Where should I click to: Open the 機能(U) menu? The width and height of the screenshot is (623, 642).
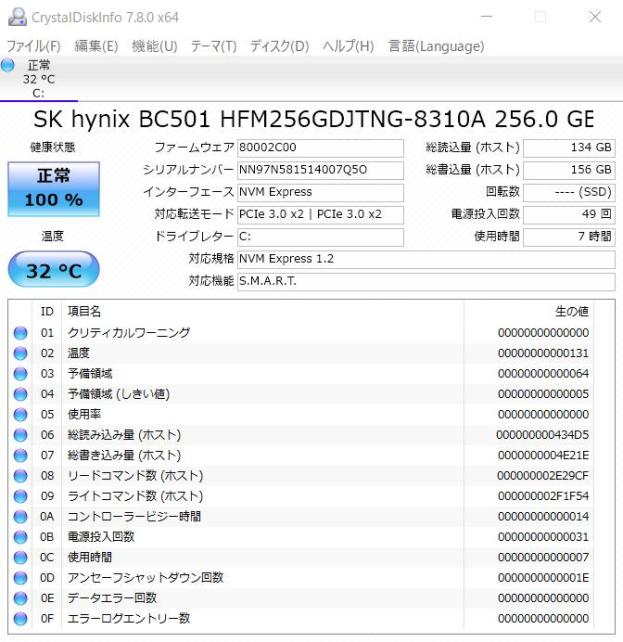(154, 46)
